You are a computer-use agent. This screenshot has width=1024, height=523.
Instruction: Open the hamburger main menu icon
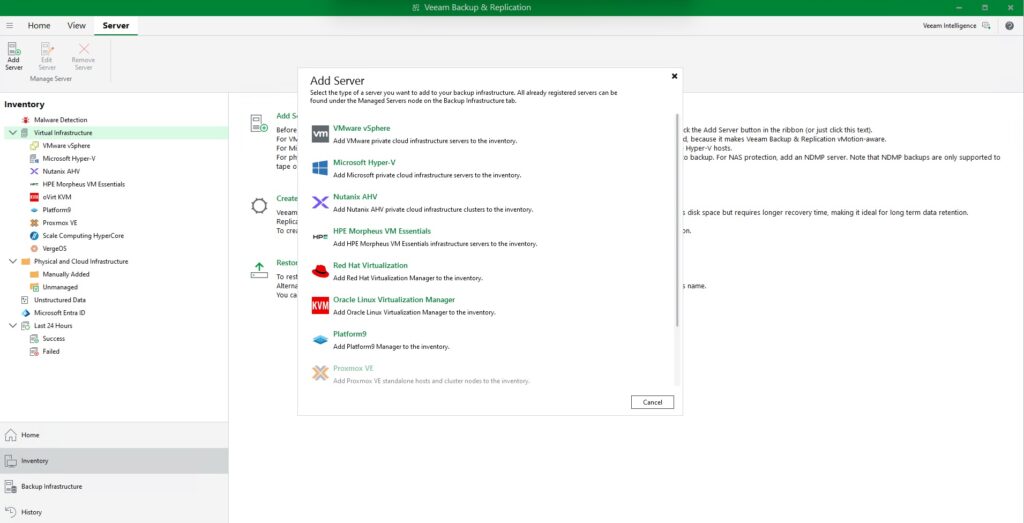tap(9, 25)
